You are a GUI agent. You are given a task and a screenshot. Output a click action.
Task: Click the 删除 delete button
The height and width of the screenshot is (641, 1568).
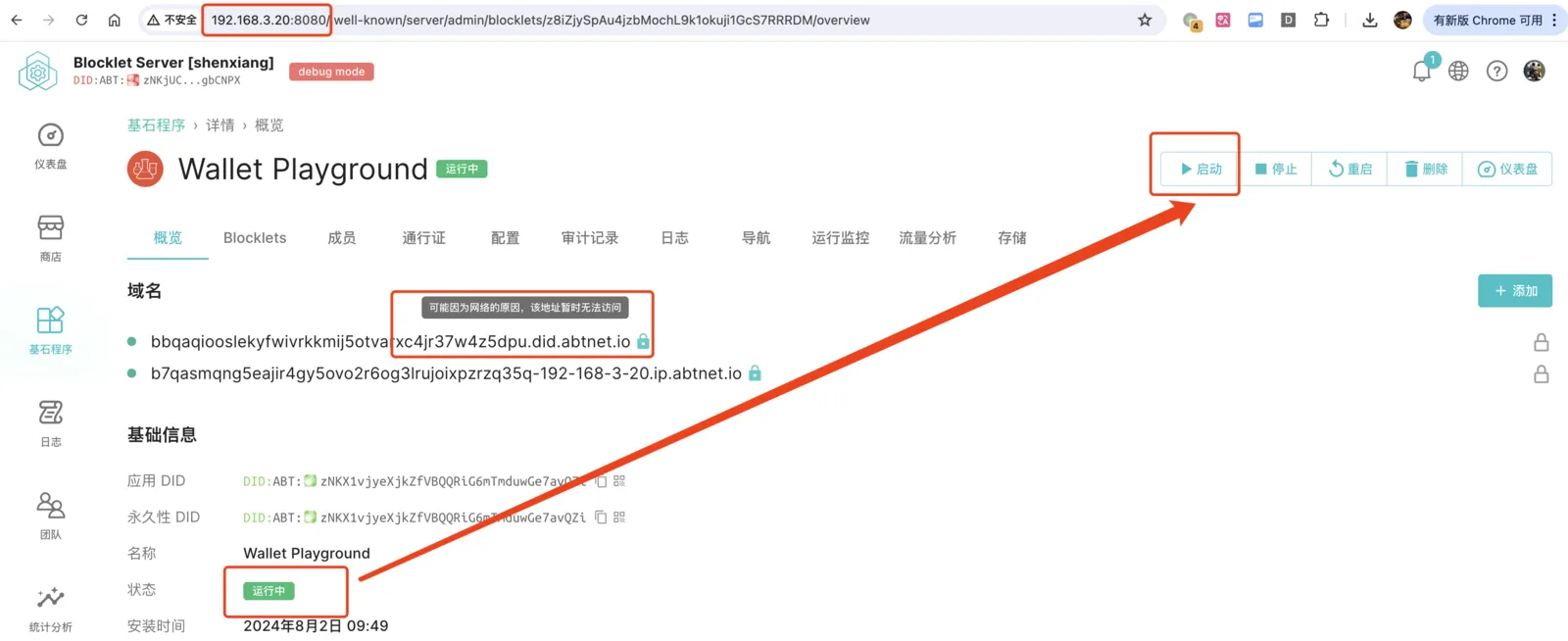[x=1425, y=169]
